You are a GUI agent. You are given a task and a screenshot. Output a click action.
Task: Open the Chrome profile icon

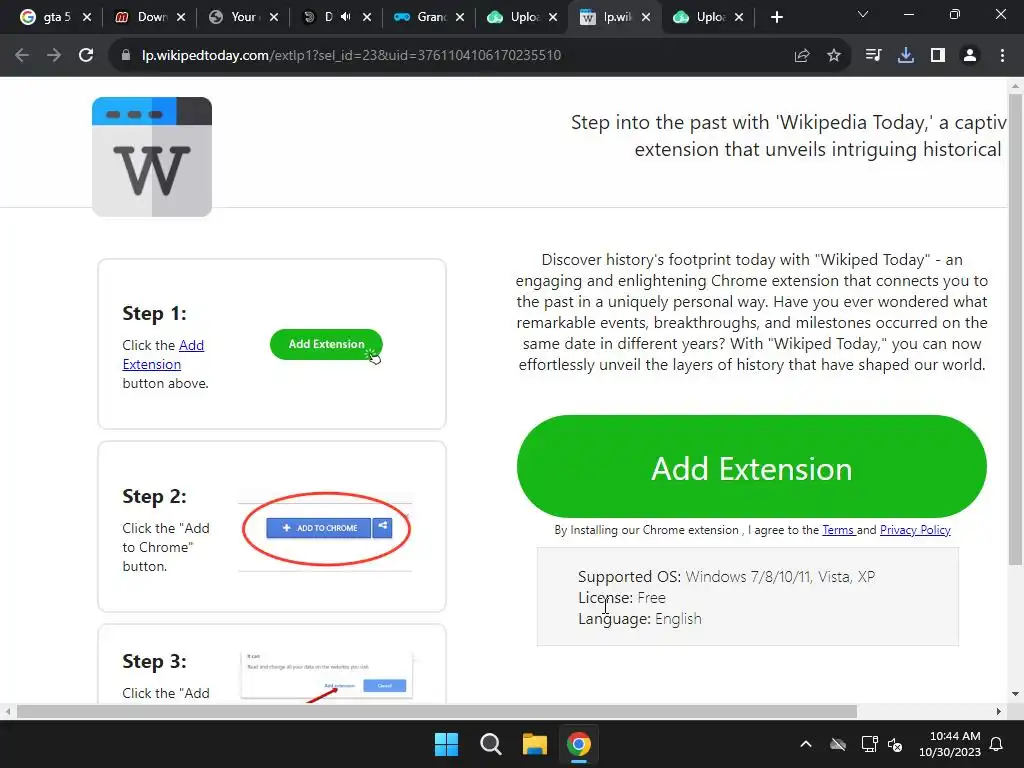[x=970, y=56]
